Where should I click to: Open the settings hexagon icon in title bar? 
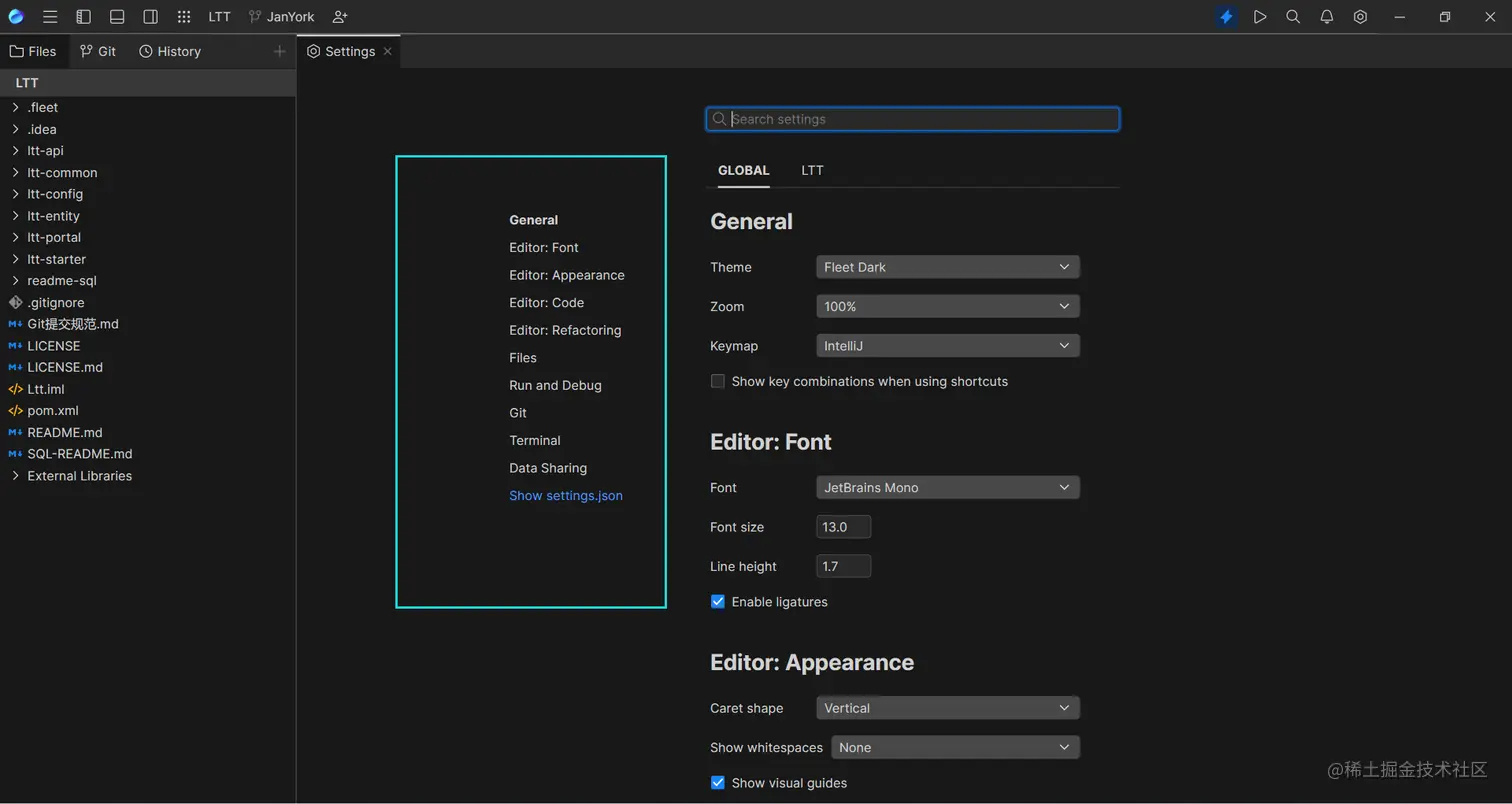1360,17
